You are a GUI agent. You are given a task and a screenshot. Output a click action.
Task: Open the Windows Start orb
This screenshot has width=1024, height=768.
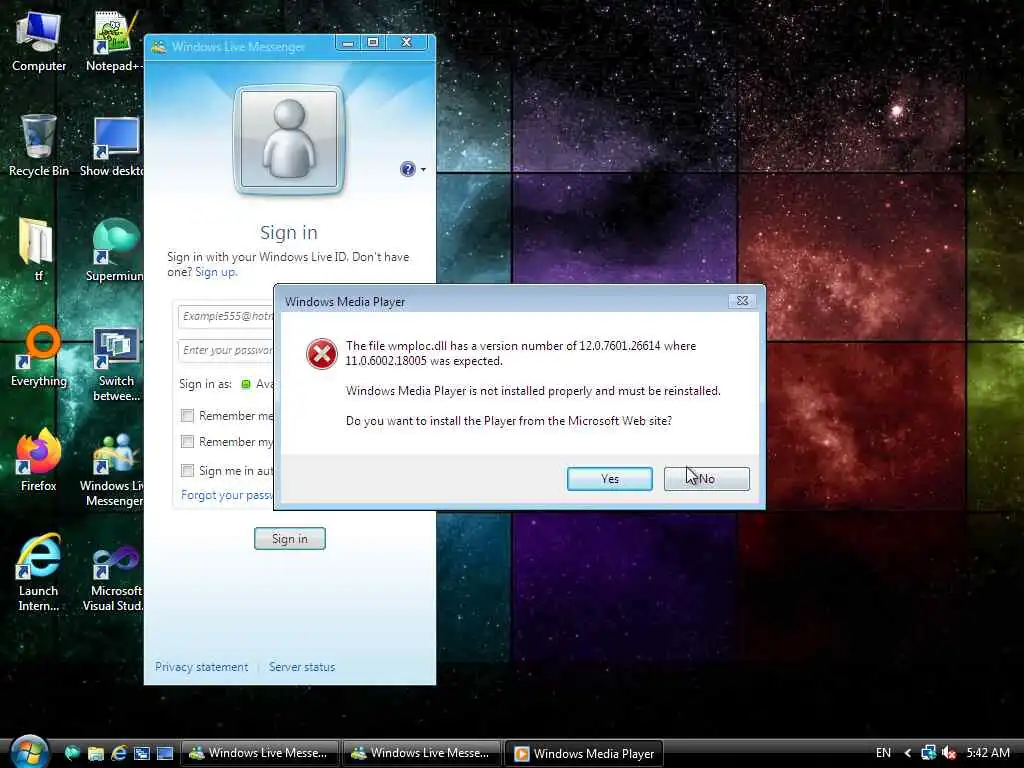[29, 751]
